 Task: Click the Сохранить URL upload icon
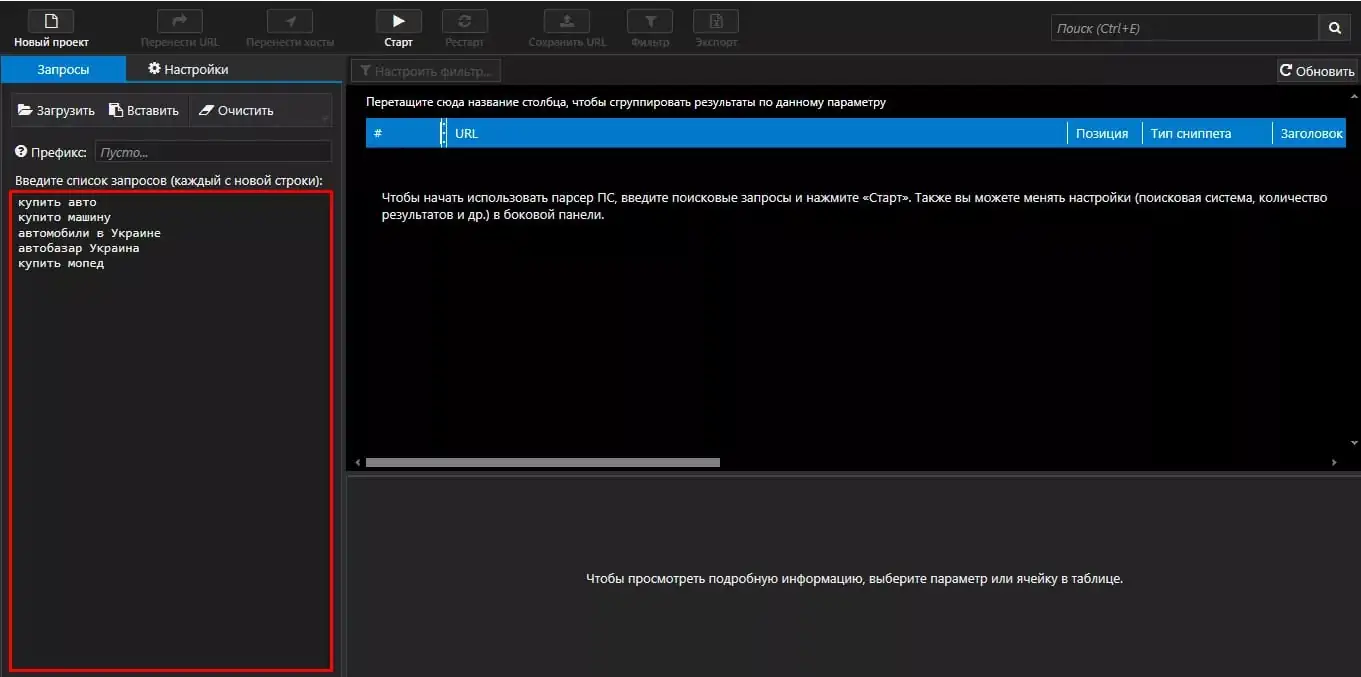click(x=567, y=21)
